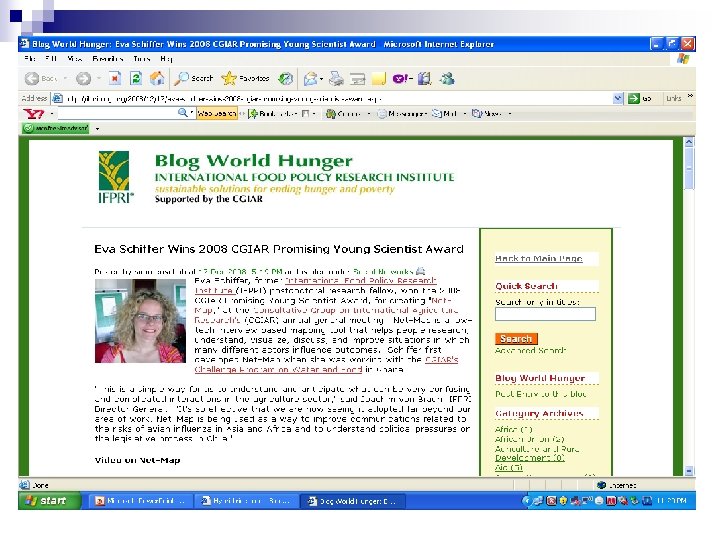Click the Back to Main Page link
Screen dimensions: 720x540
(x=539, y=259)
